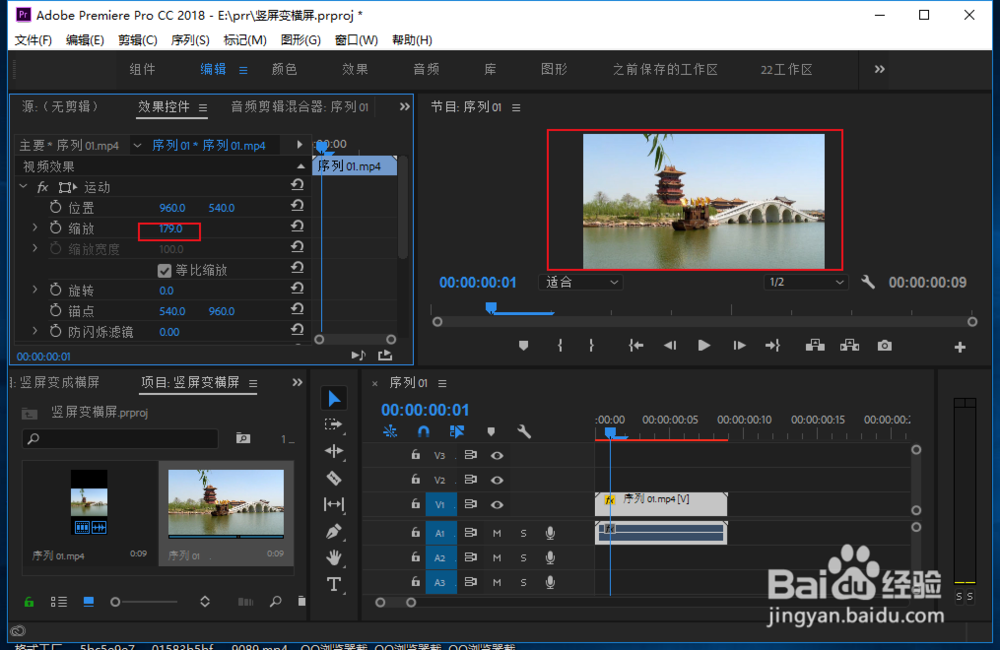Image resolution: width=1000 pixels, height=650 pixels.
Task: Uncheck the 等比缩放 checkbox
Action: pos(164,270)
